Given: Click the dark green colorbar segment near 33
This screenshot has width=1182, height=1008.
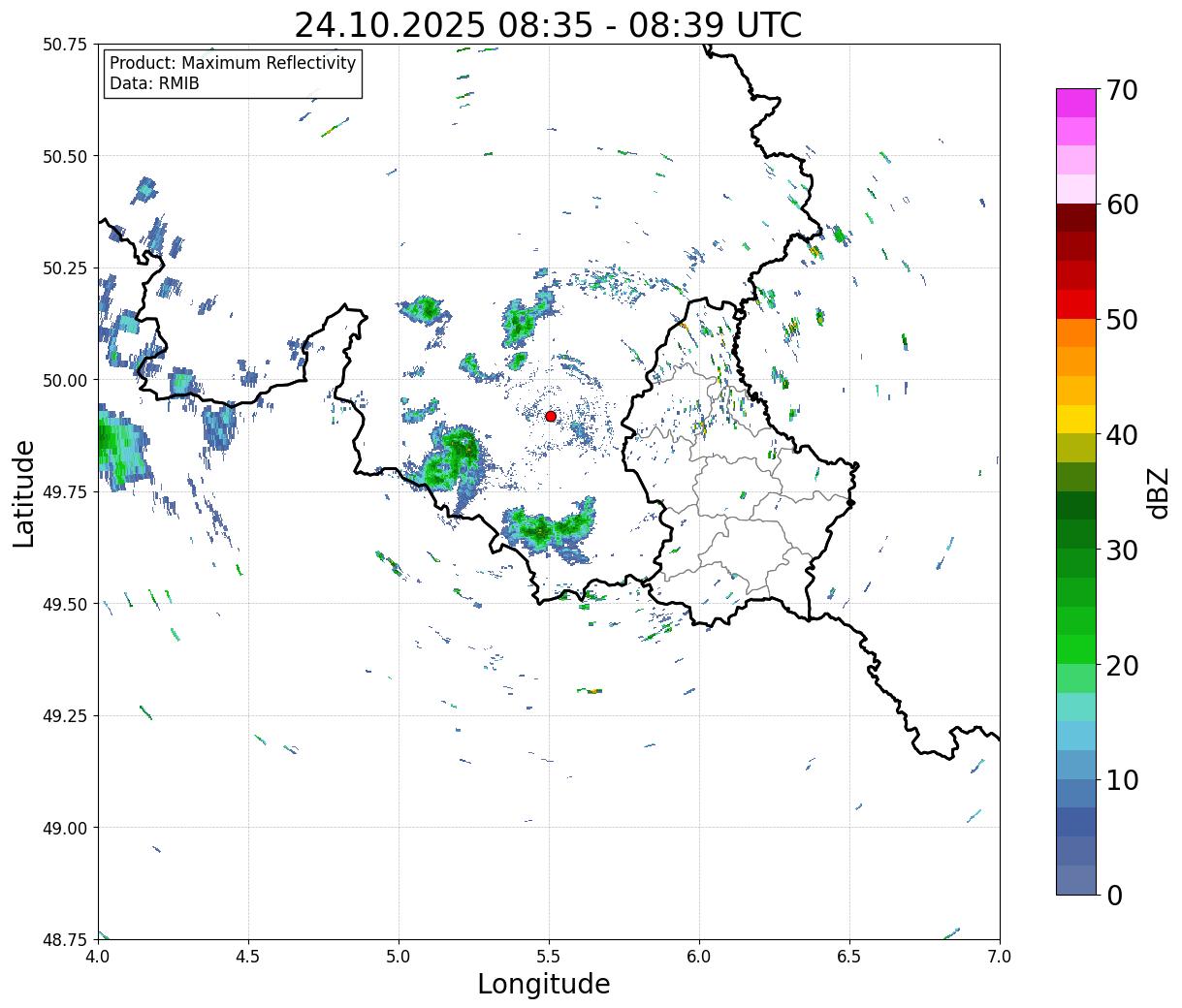Looking at the screenshot, I should pyautogui.click(x=1076, y=506).
